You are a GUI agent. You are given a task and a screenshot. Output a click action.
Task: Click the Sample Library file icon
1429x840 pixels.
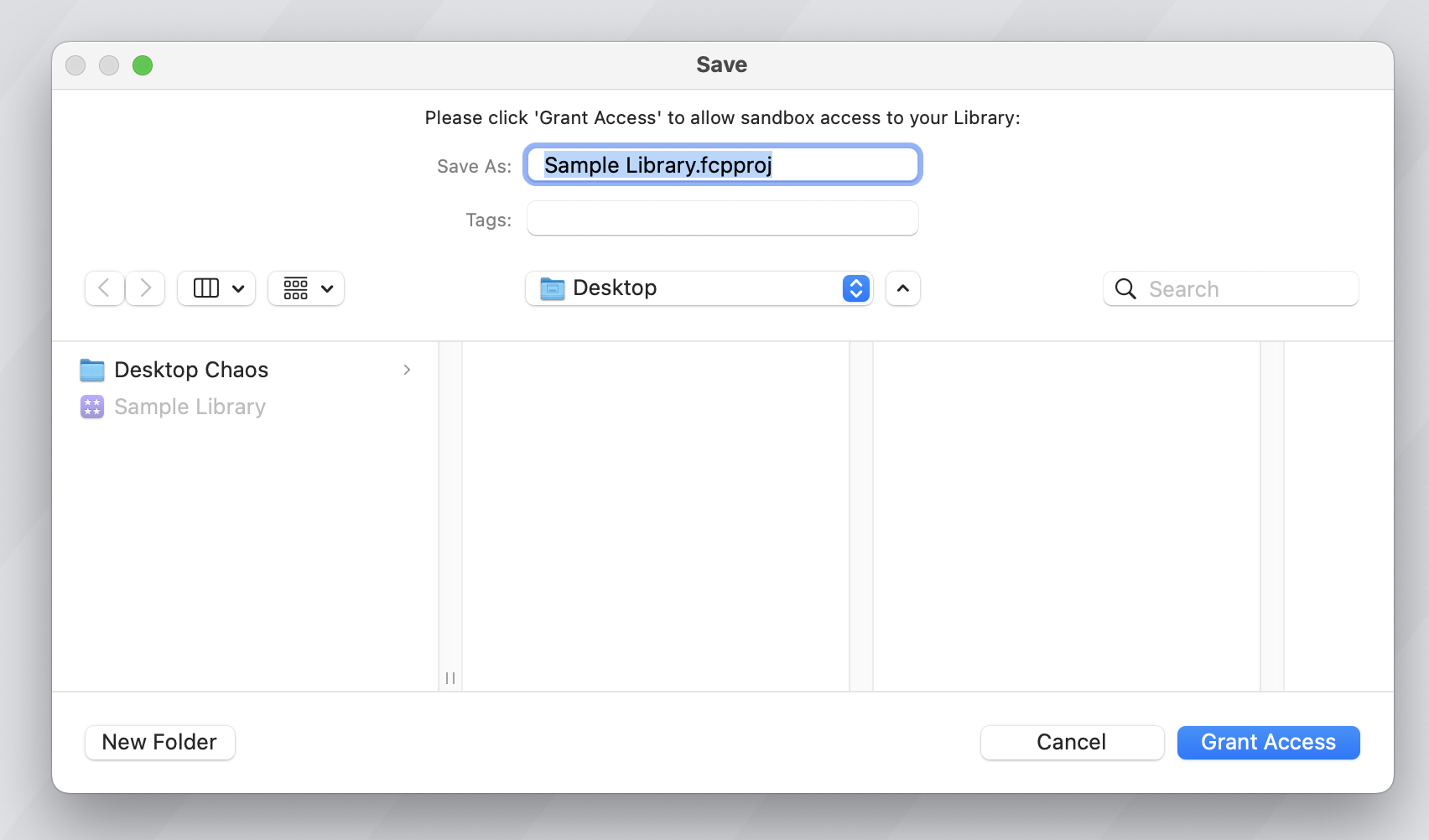(92, 407)
